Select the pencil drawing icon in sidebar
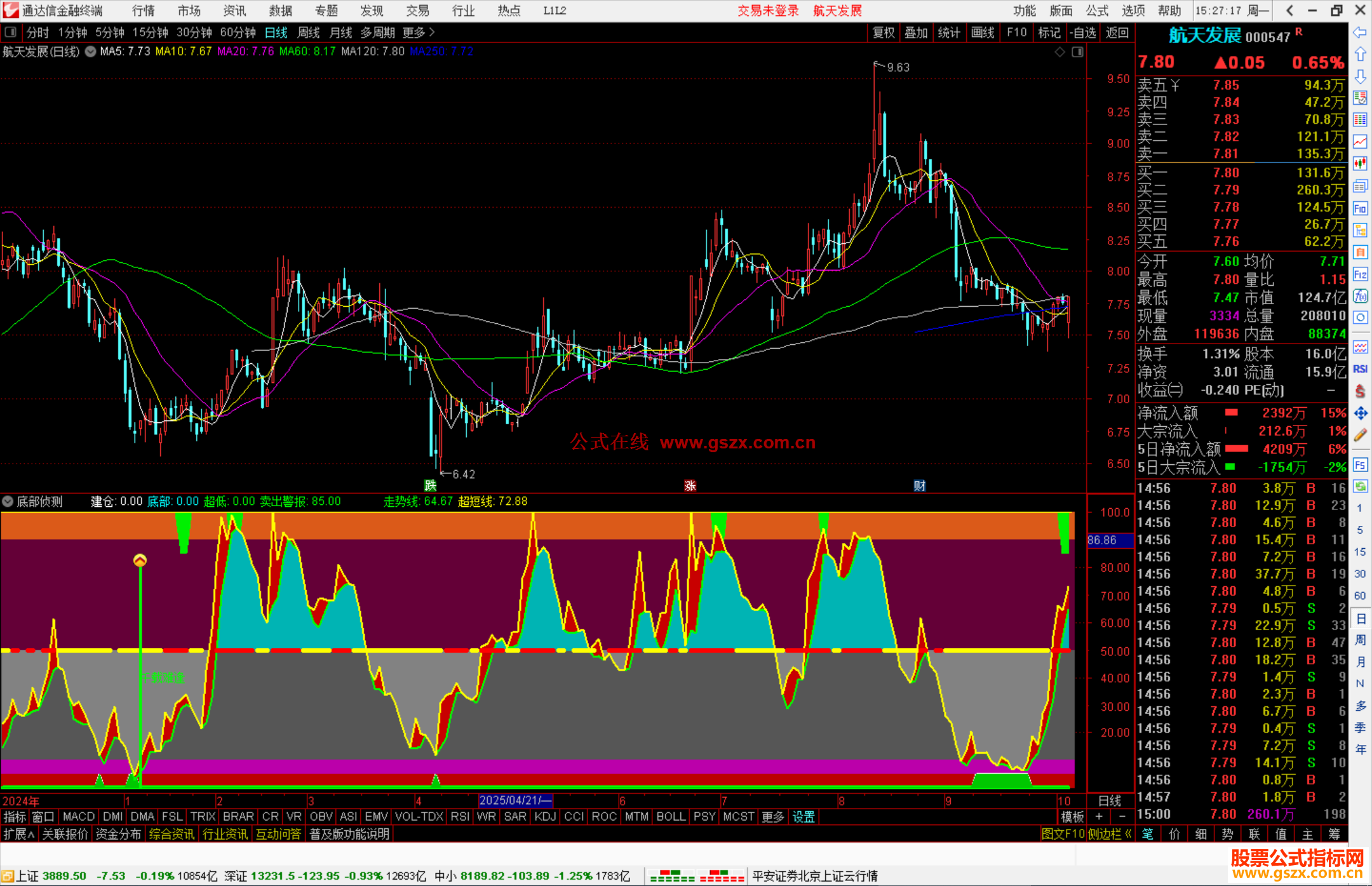 [1360, 435]
